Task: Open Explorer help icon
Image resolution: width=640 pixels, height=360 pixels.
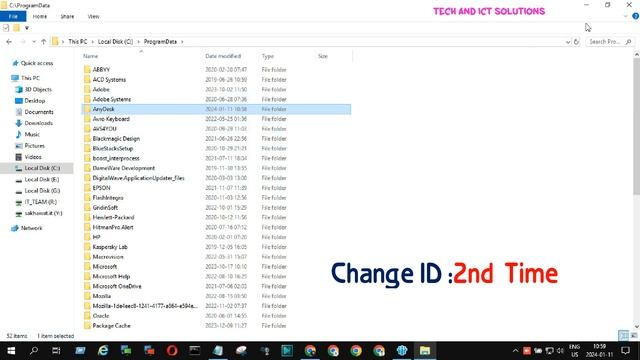Action: coord(635,16)
